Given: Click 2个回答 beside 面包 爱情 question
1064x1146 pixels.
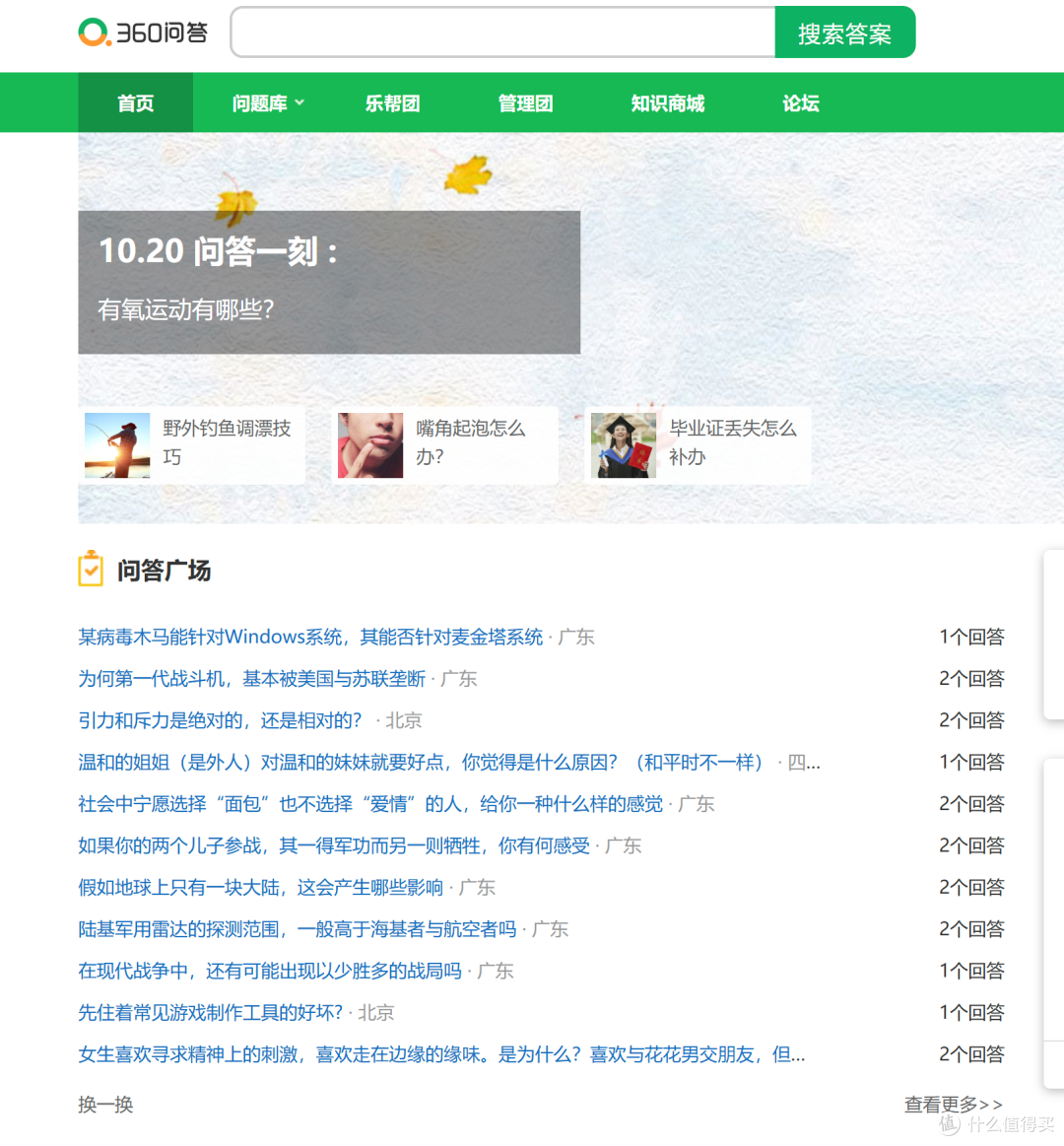Looking at the screenshot, I should (971, 804).
